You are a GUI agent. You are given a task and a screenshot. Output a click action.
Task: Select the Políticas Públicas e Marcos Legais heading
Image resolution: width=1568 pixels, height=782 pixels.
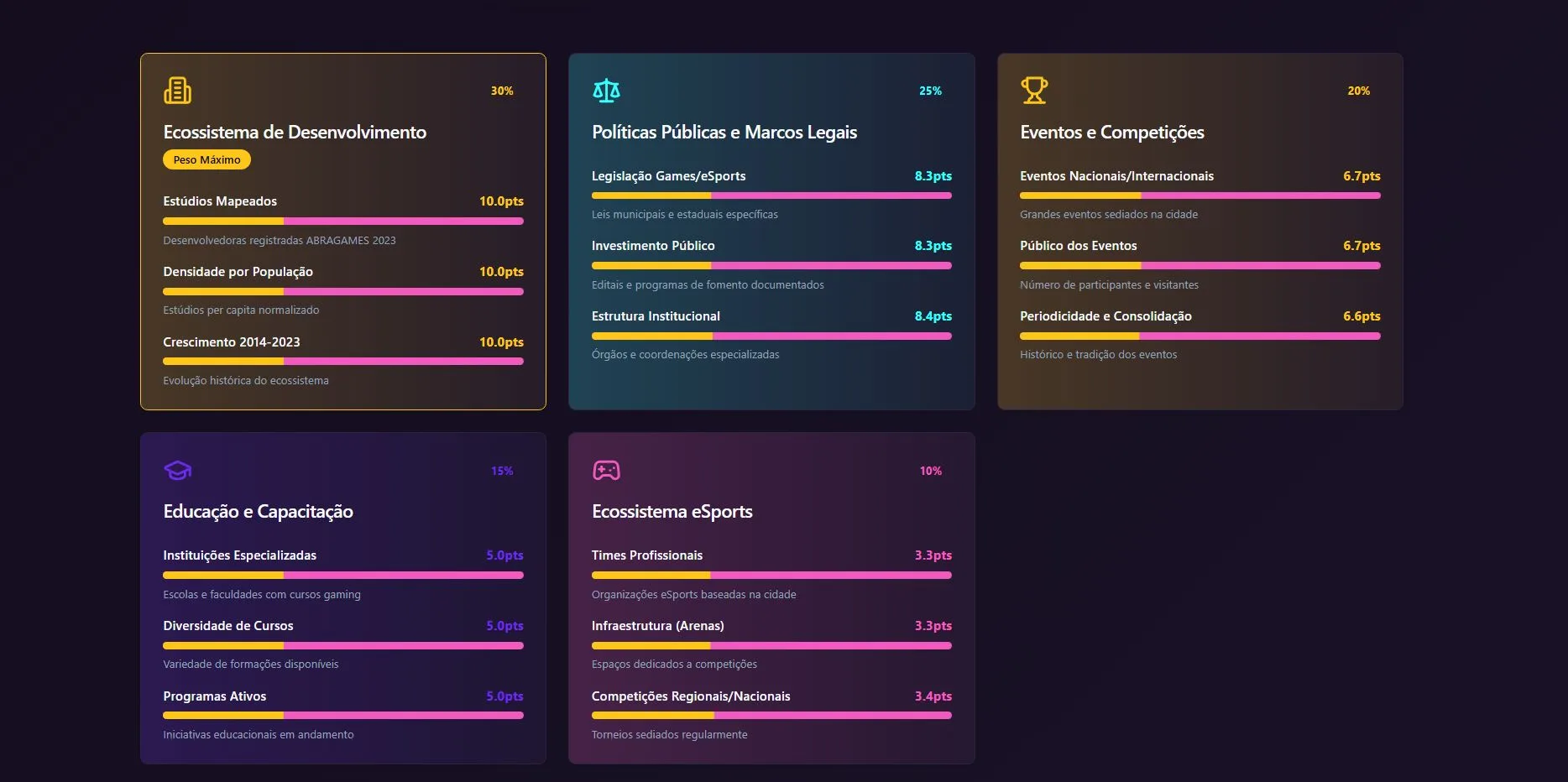pos(724,133)
